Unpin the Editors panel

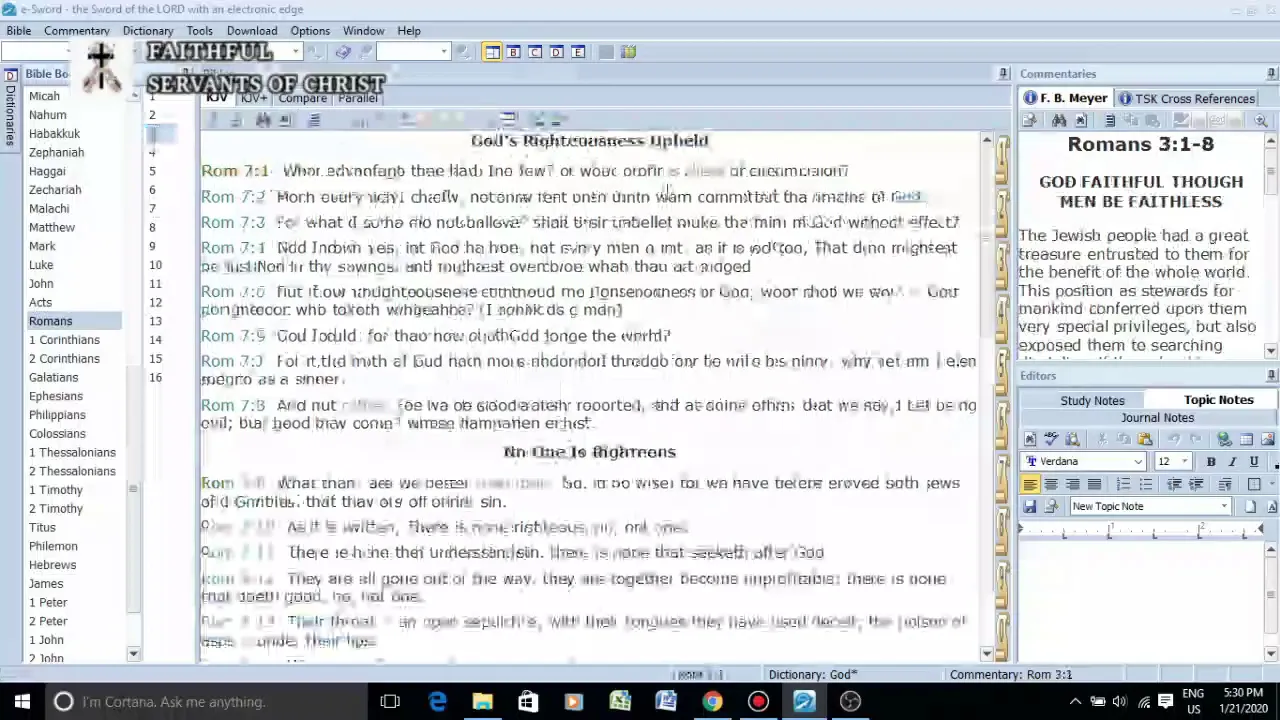coord(1271,376)
